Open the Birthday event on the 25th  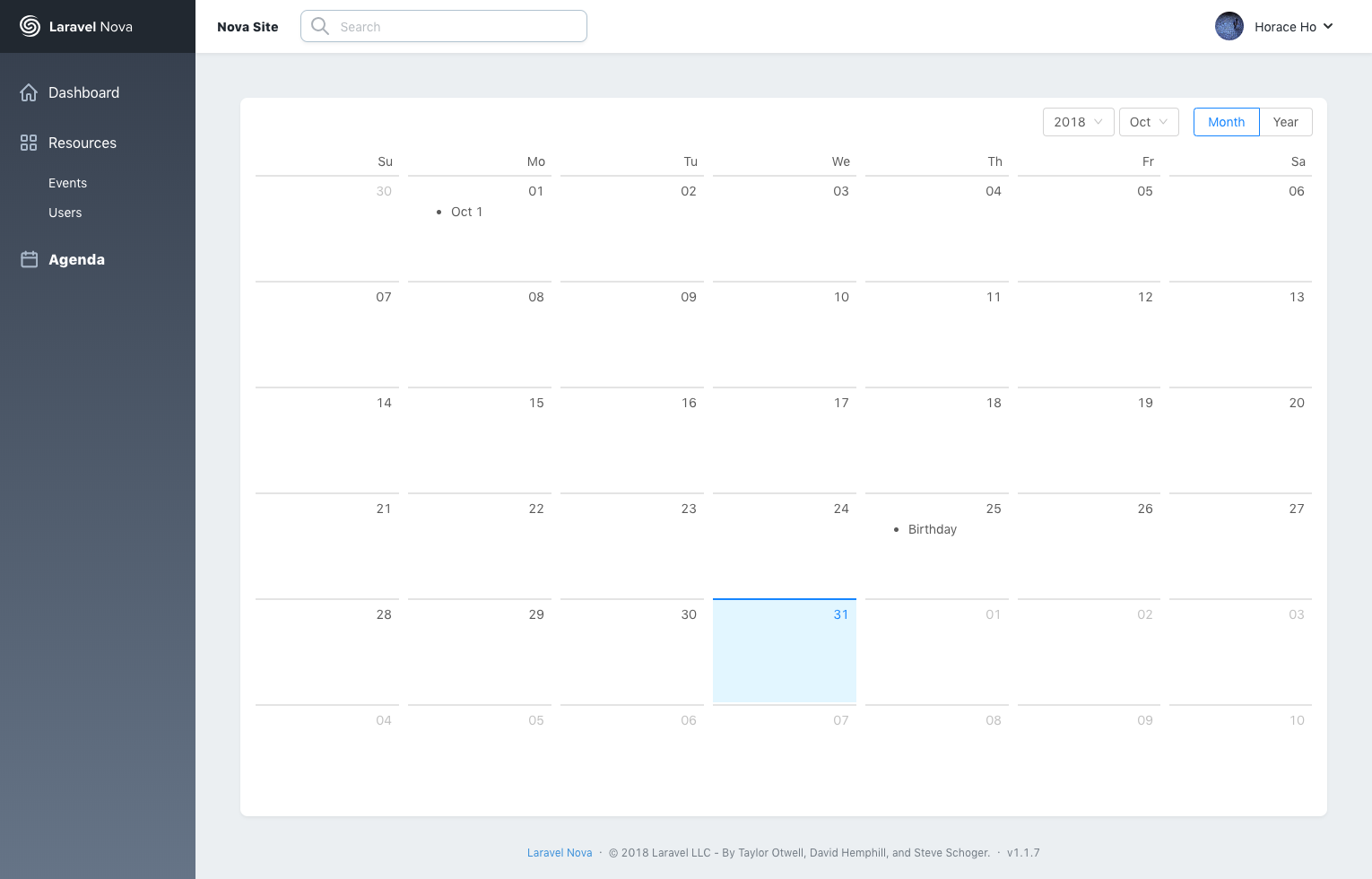click(932, 529)
